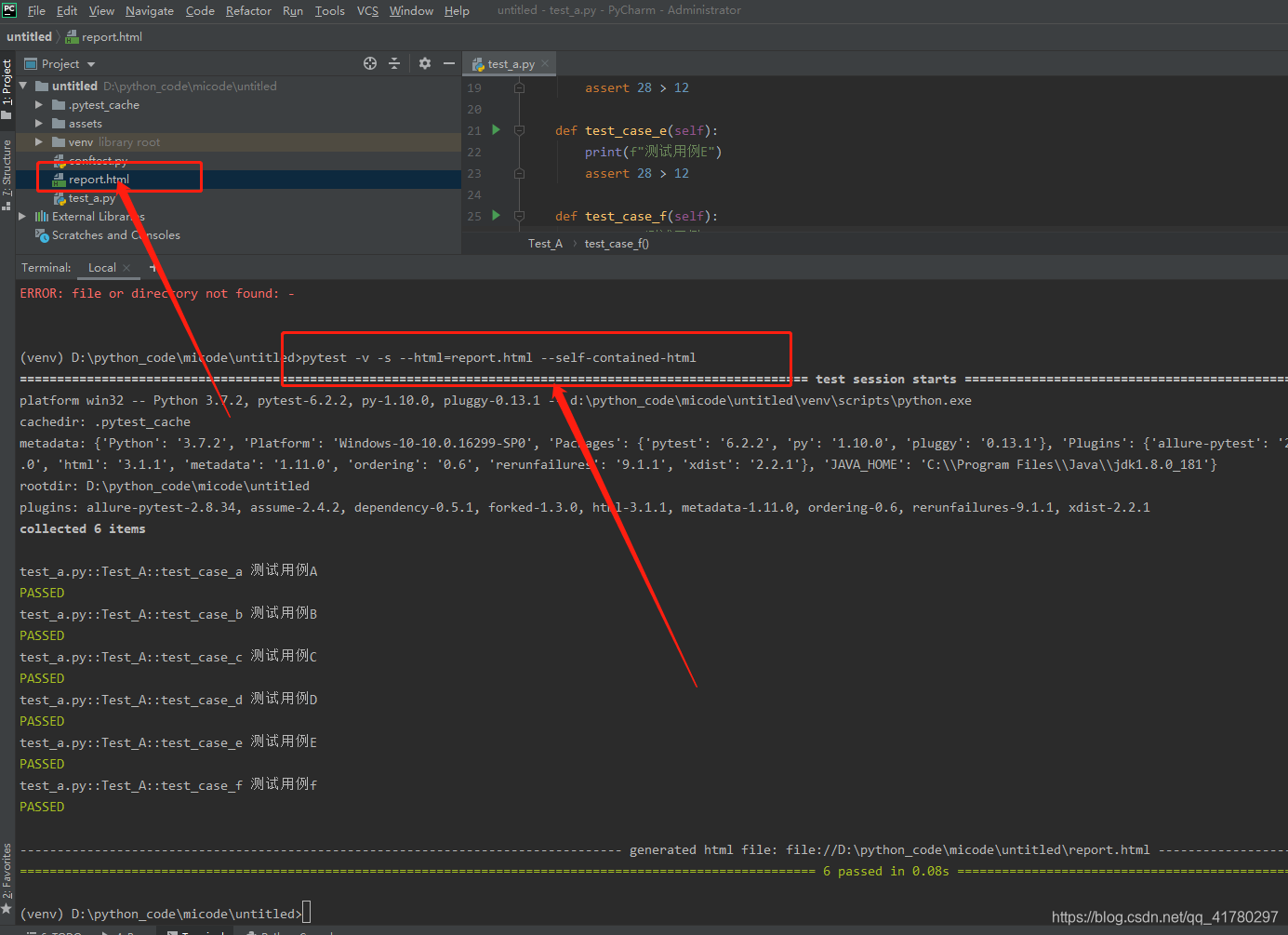Click the run gutter arrow for test_case_f
This screenshot has width=1288, height=935.
coord(496,215)
